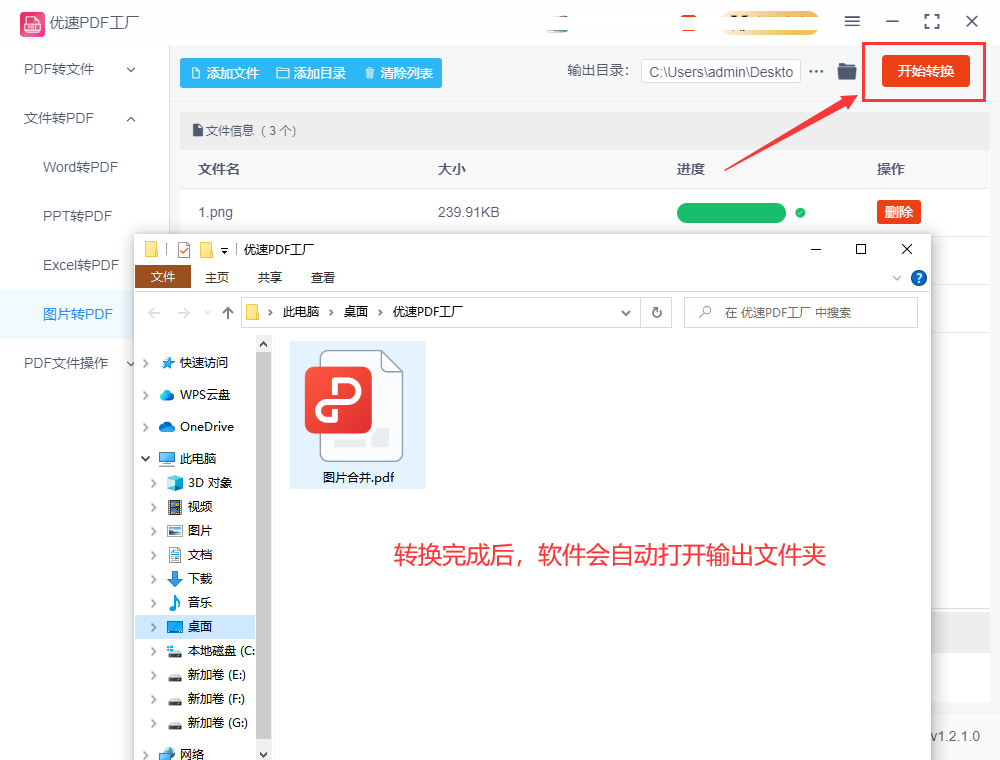Open recent locations dropdown arrow in Explorer
The height and width of the screenshot is (760, 1000).
pos(207,312)
